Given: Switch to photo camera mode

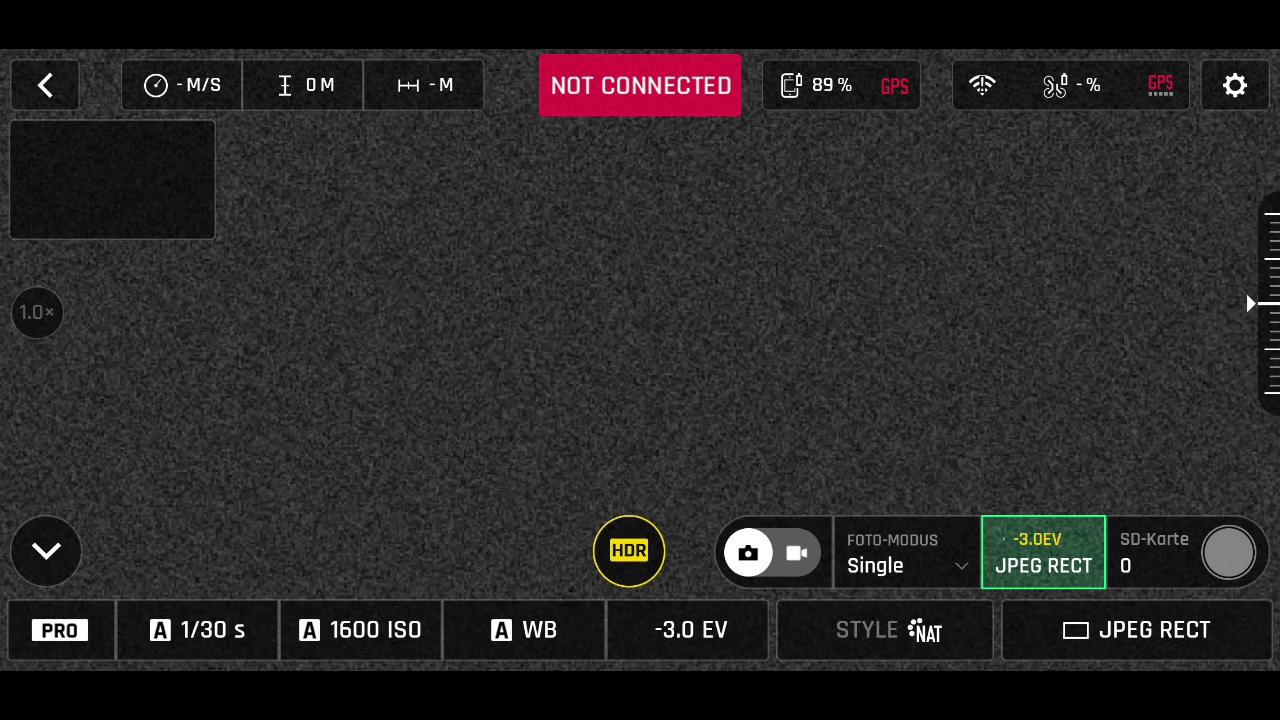Looking at the screenshot, I should [x=748, y=552].
